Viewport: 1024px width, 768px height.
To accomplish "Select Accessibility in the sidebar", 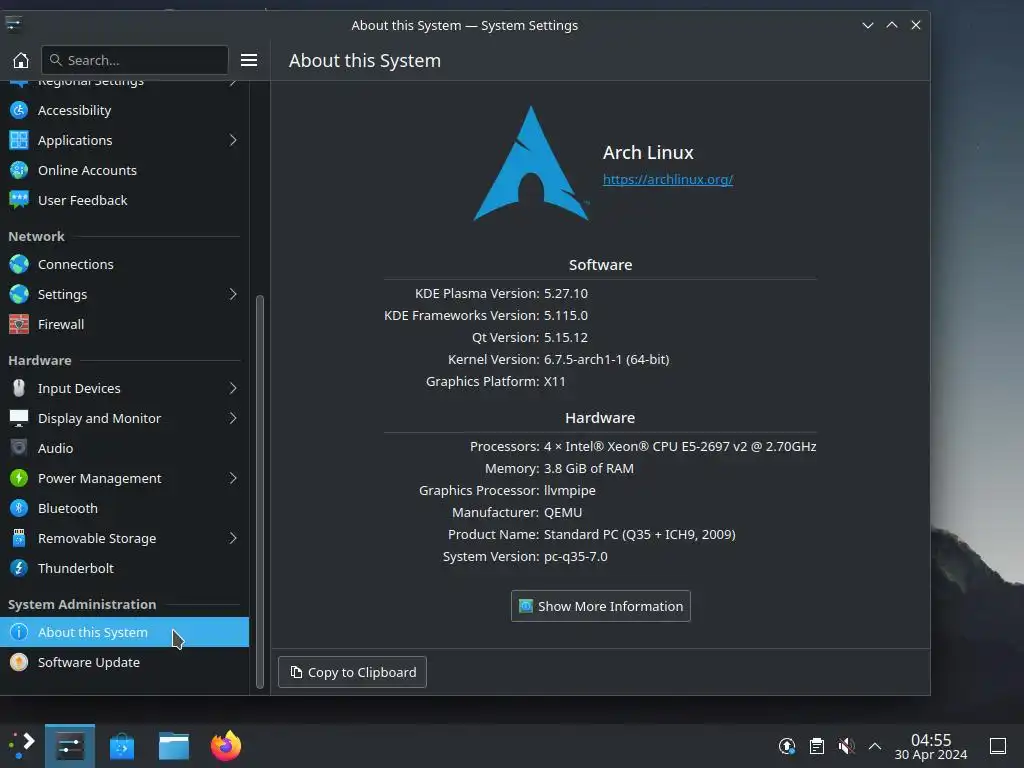I will click(124, 110).
